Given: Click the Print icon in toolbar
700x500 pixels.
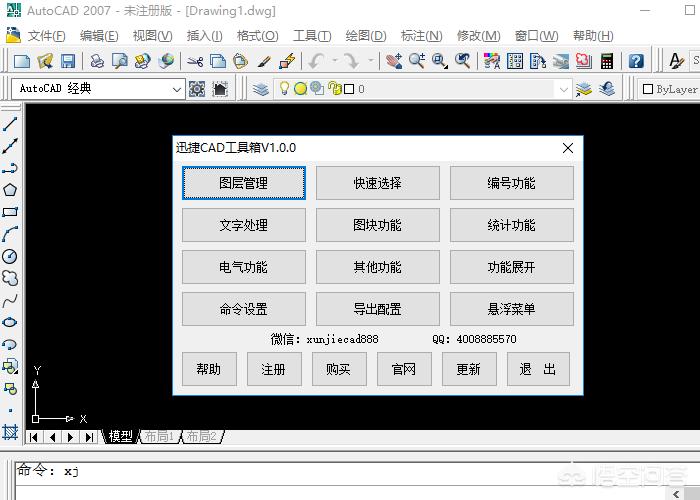Looking at the screenshot, I should pos(97,61).
